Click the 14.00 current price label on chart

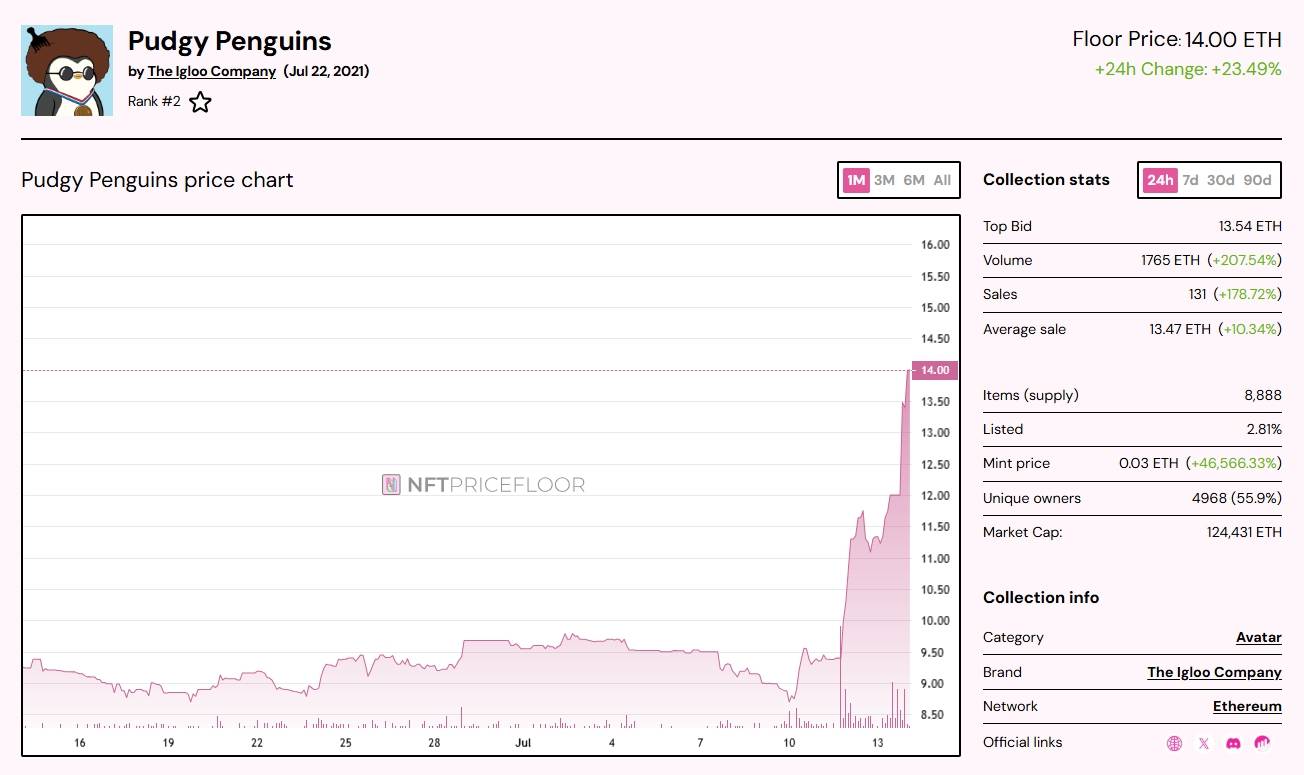934,370
